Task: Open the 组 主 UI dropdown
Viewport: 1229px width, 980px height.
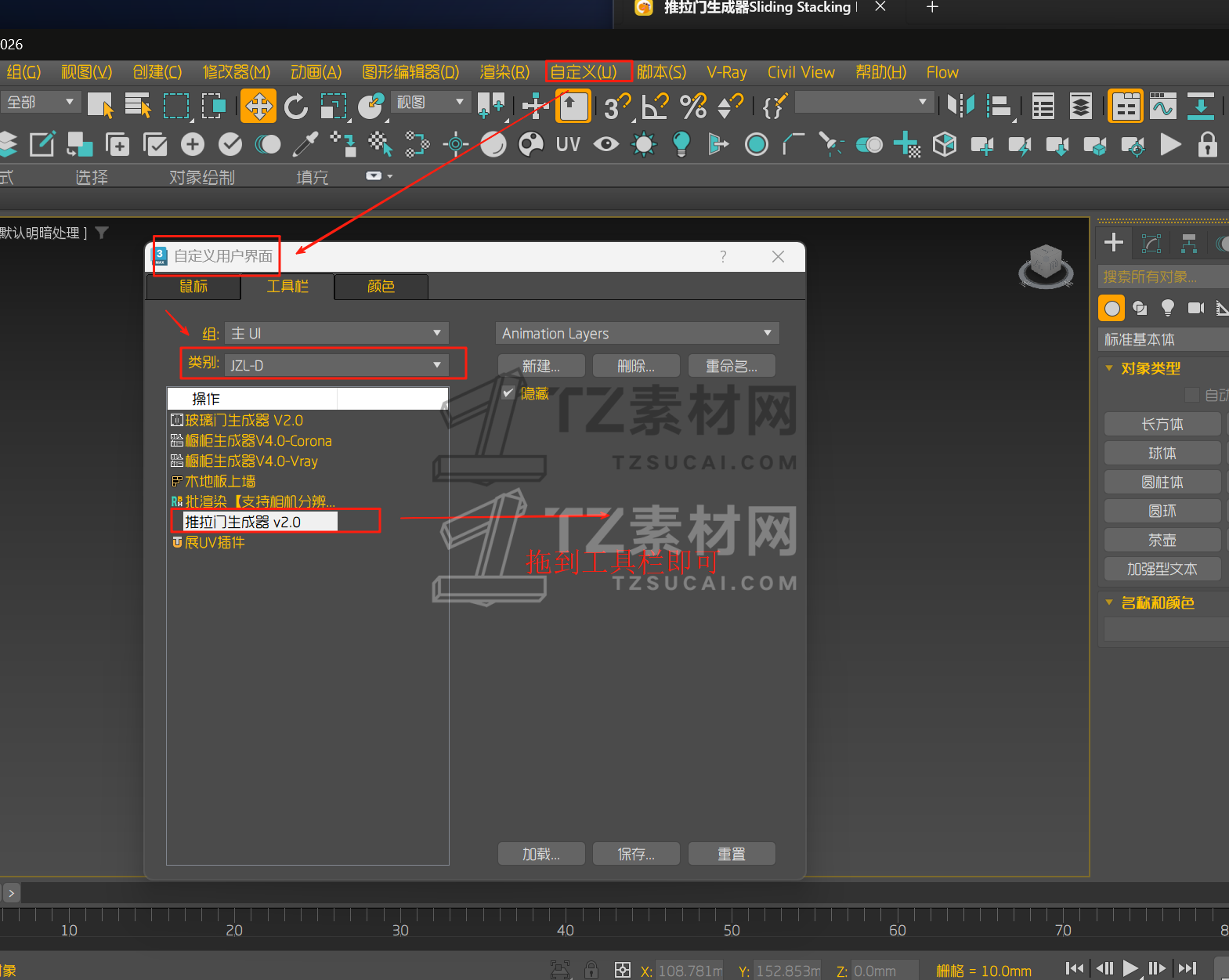Action: tap(336, 334)
